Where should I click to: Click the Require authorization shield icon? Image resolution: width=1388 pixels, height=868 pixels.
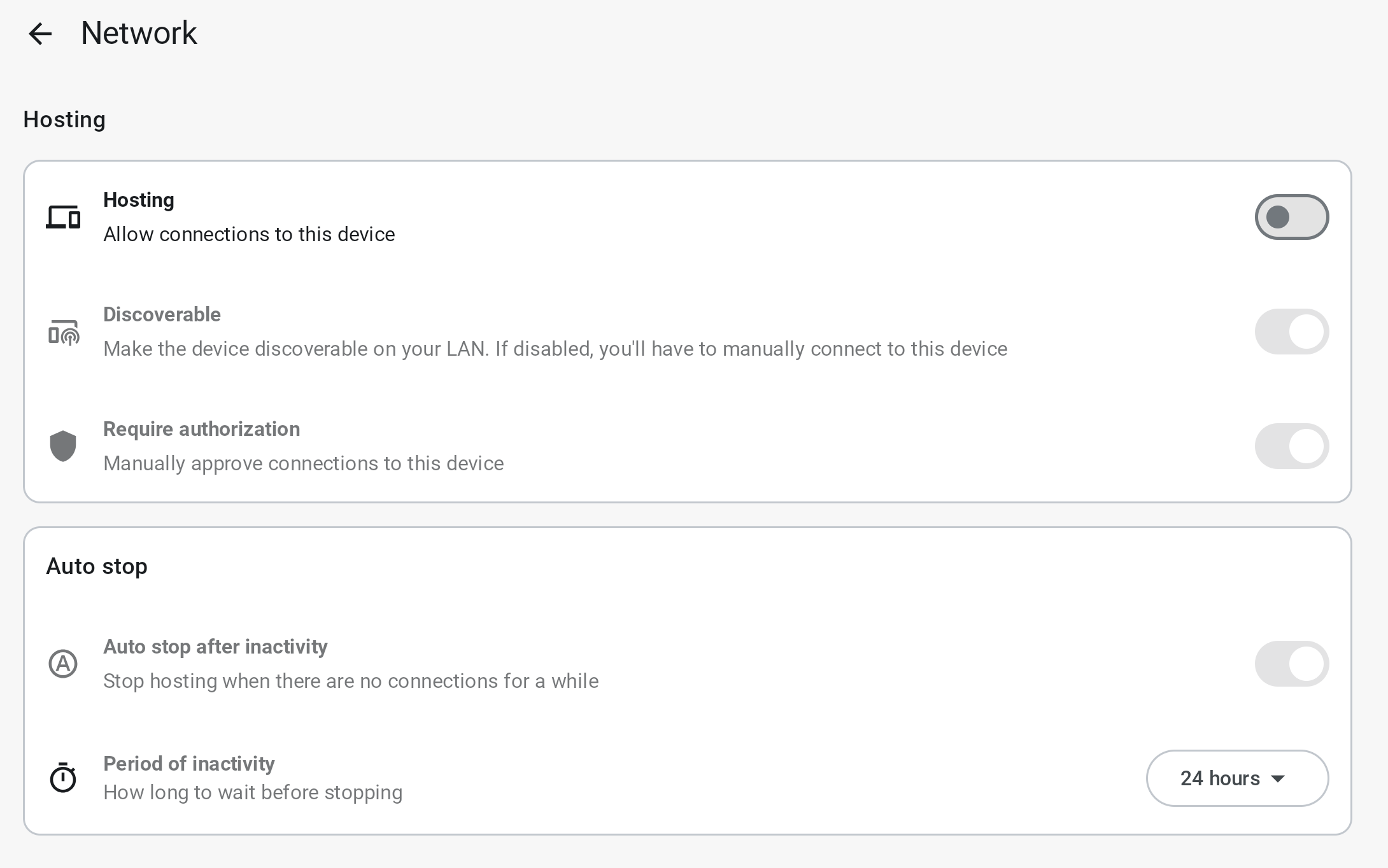tap(63, 446)
